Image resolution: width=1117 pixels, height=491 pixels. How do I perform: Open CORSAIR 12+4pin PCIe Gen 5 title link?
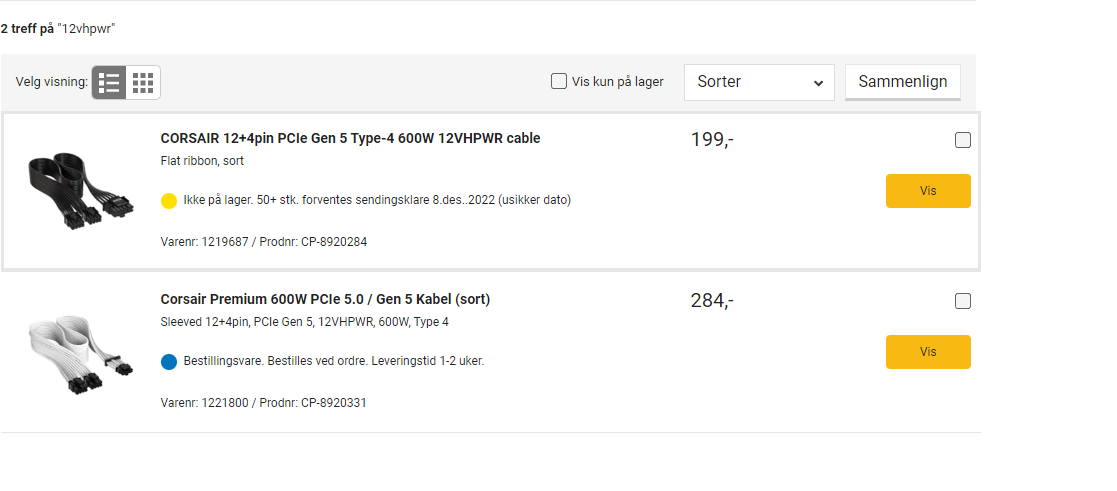click(x=350, y=138)
